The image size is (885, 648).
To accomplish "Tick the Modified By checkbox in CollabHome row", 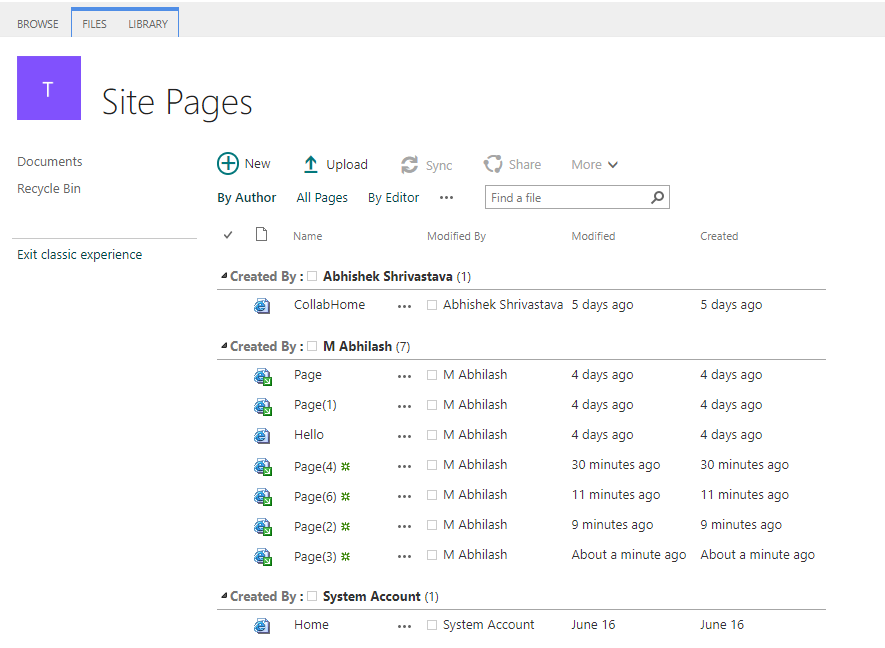I will click(x=432, y=305).
